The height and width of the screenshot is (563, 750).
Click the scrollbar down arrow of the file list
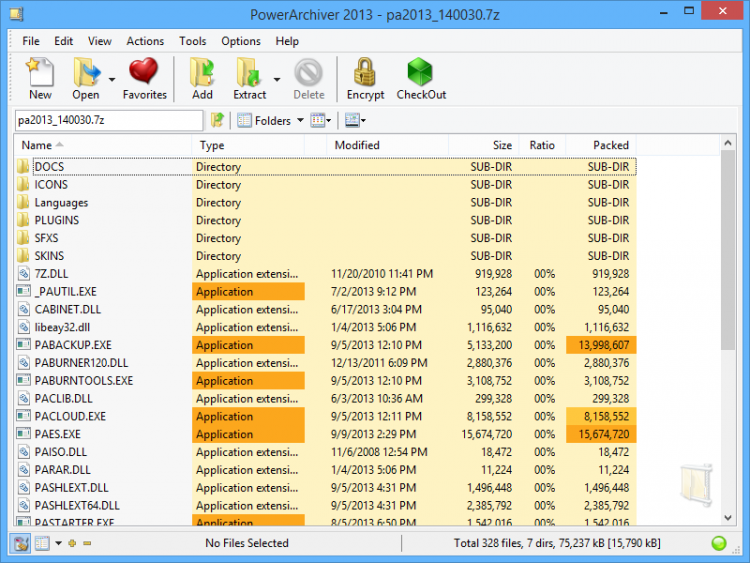click(x=728, y=517)
